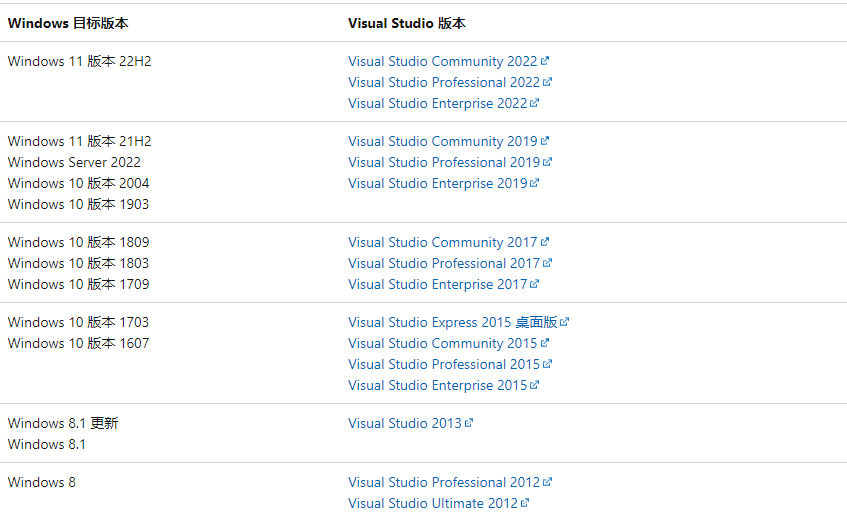Select the 'Windows 10 版本 1703' text
The image size is (847, 517).
pyautogui.click(x=78, y=322)
